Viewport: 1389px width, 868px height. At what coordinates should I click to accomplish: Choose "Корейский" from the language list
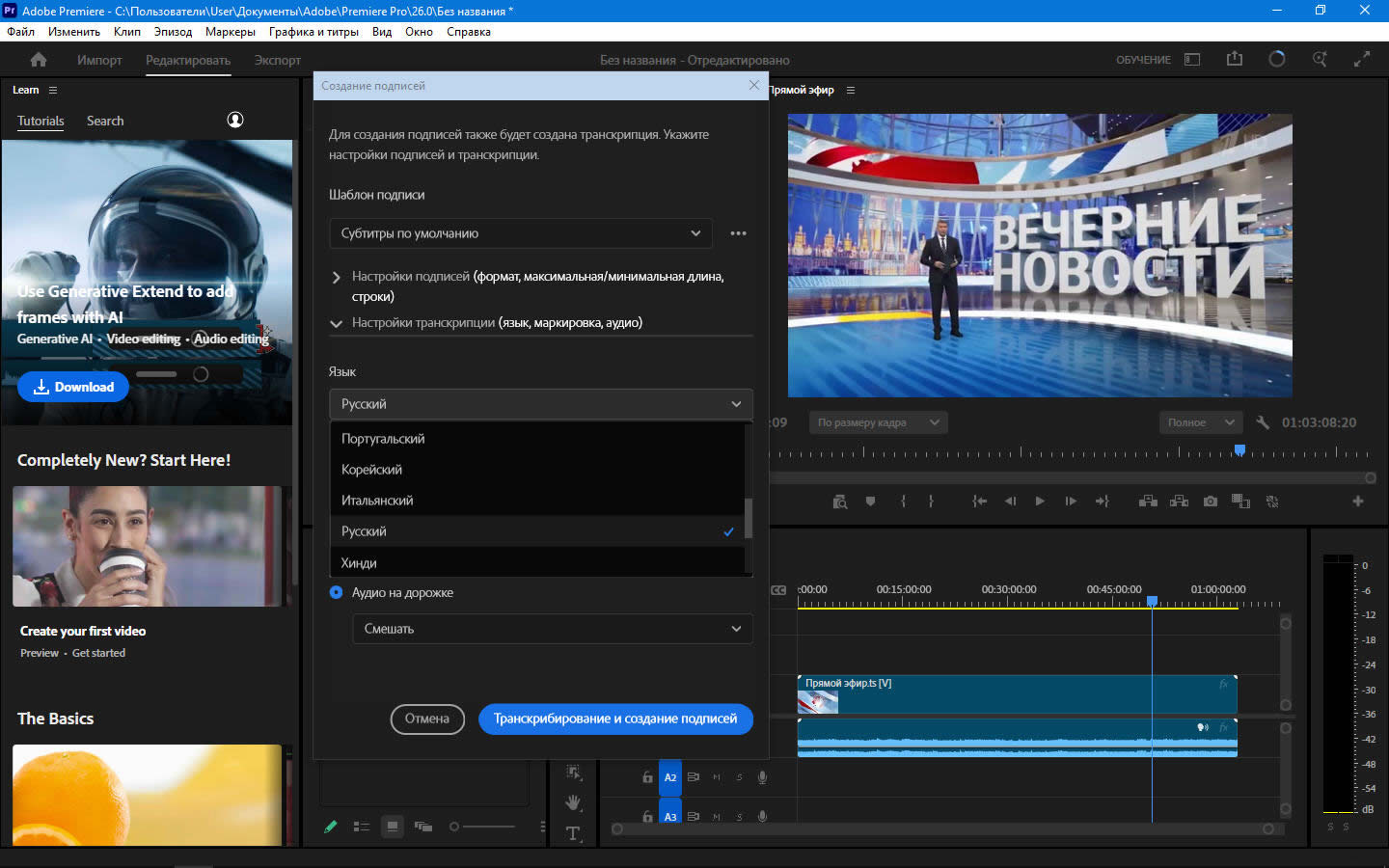click(x=372, y=470)
